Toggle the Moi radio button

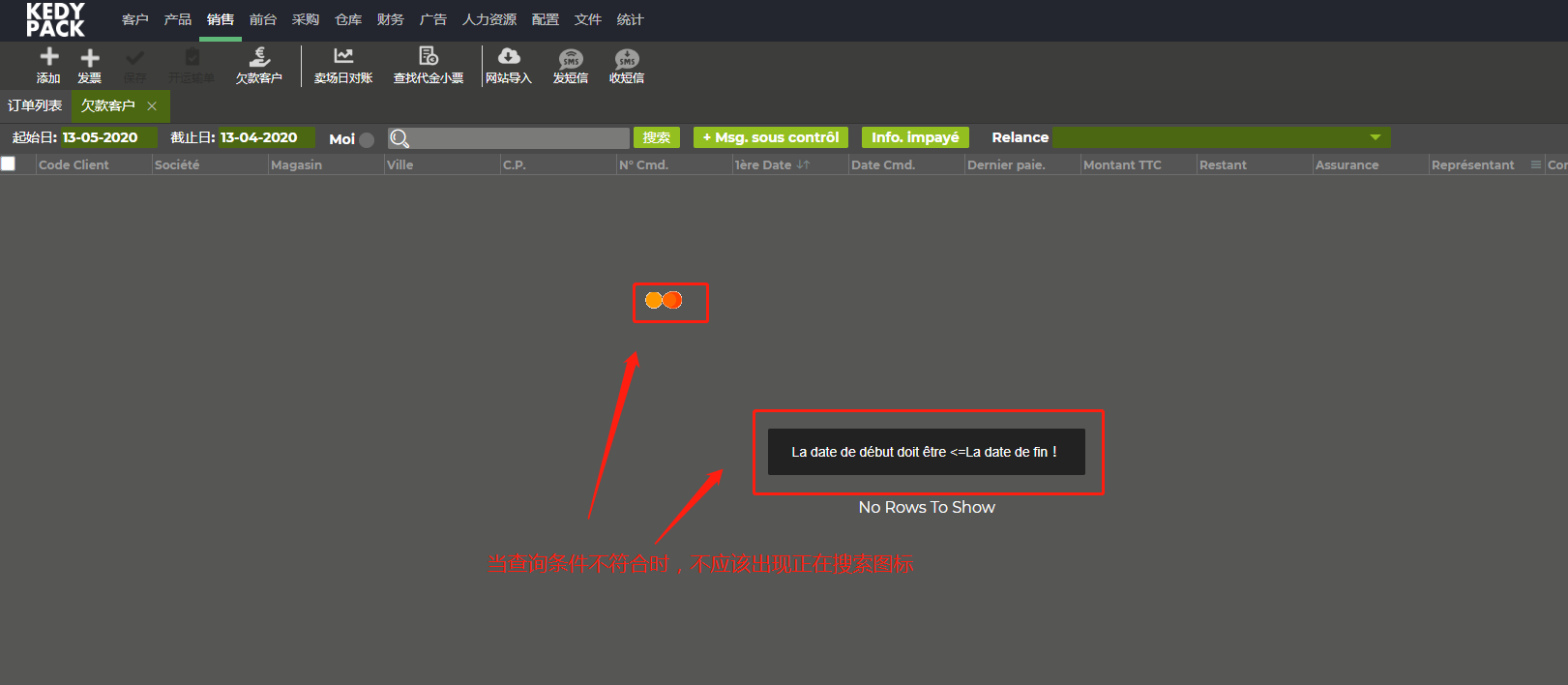click(367, 139)
